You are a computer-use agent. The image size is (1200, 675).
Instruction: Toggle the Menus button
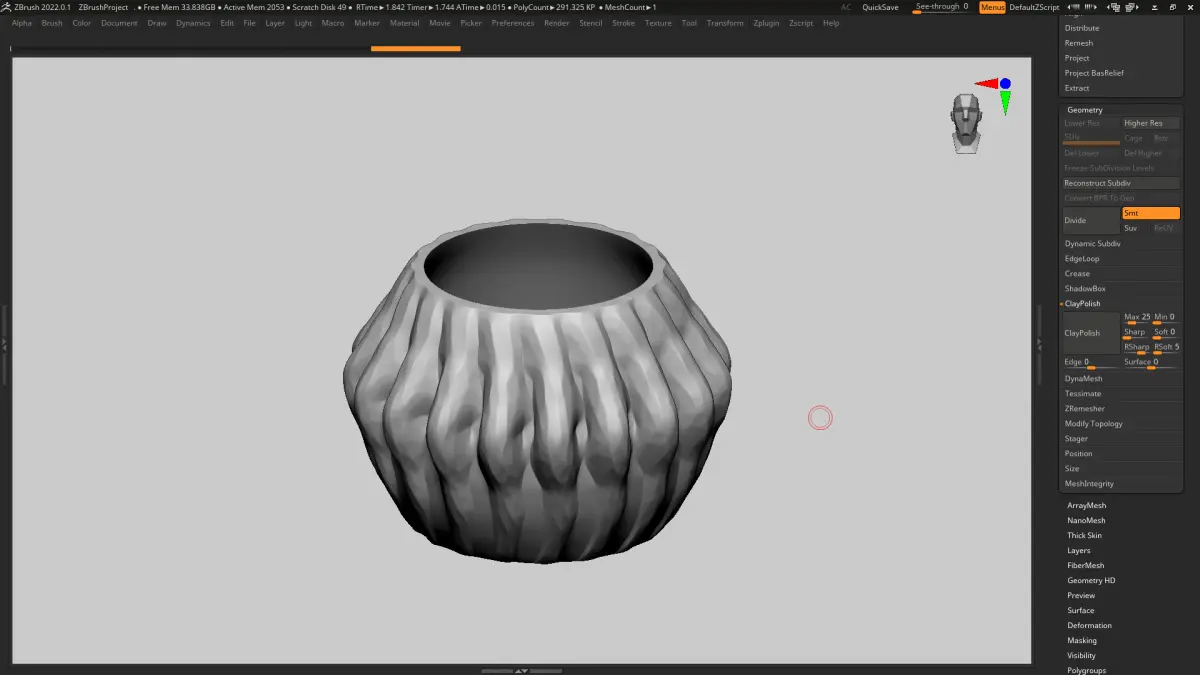[x=992, y=7]
